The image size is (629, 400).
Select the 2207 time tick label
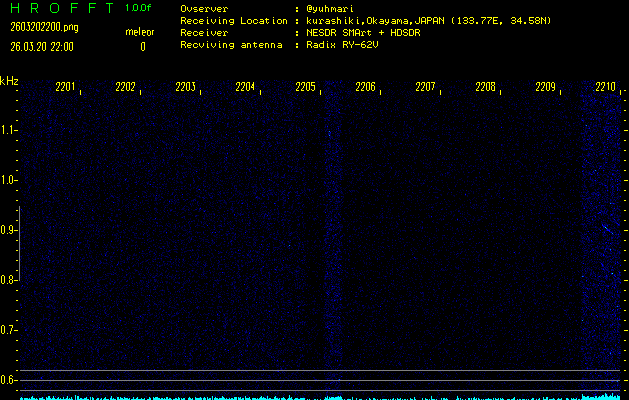pos(425,88)
